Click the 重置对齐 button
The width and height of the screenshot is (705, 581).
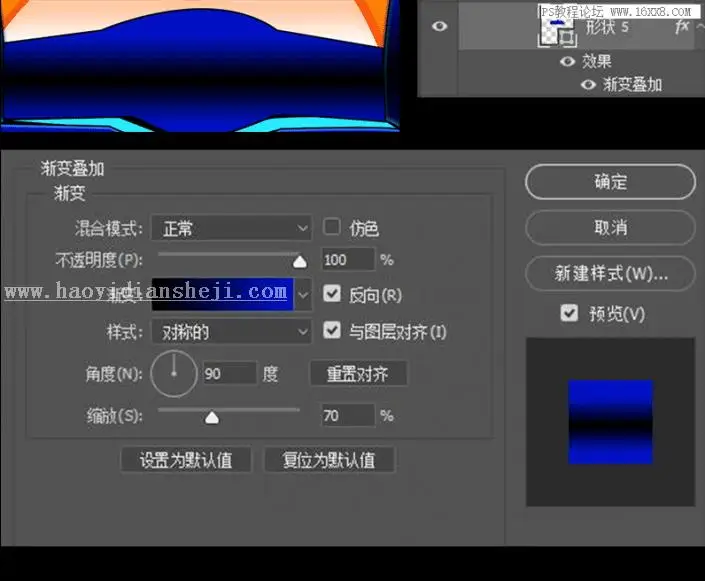(358, 374)
